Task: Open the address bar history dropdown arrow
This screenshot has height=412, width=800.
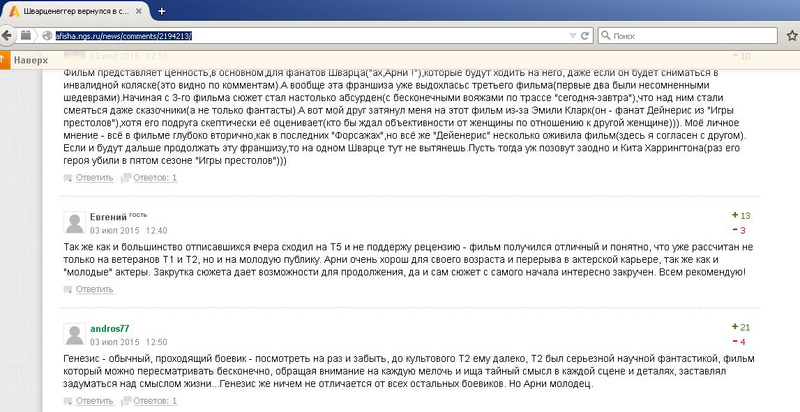Action: pos(572,36)
